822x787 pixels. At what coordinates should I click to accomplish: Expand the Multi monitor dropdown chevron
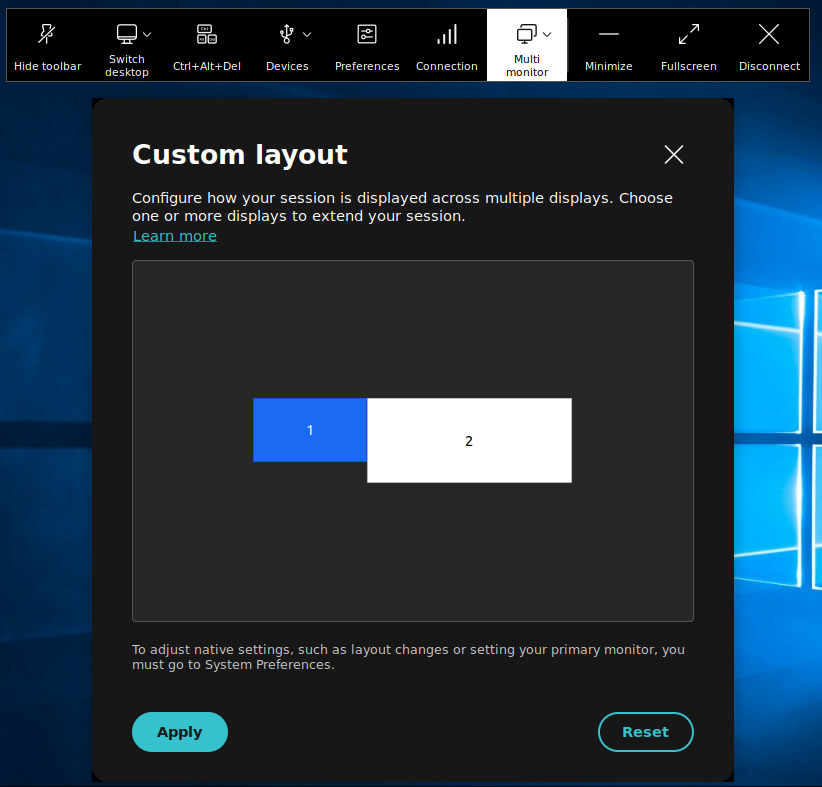547,34
